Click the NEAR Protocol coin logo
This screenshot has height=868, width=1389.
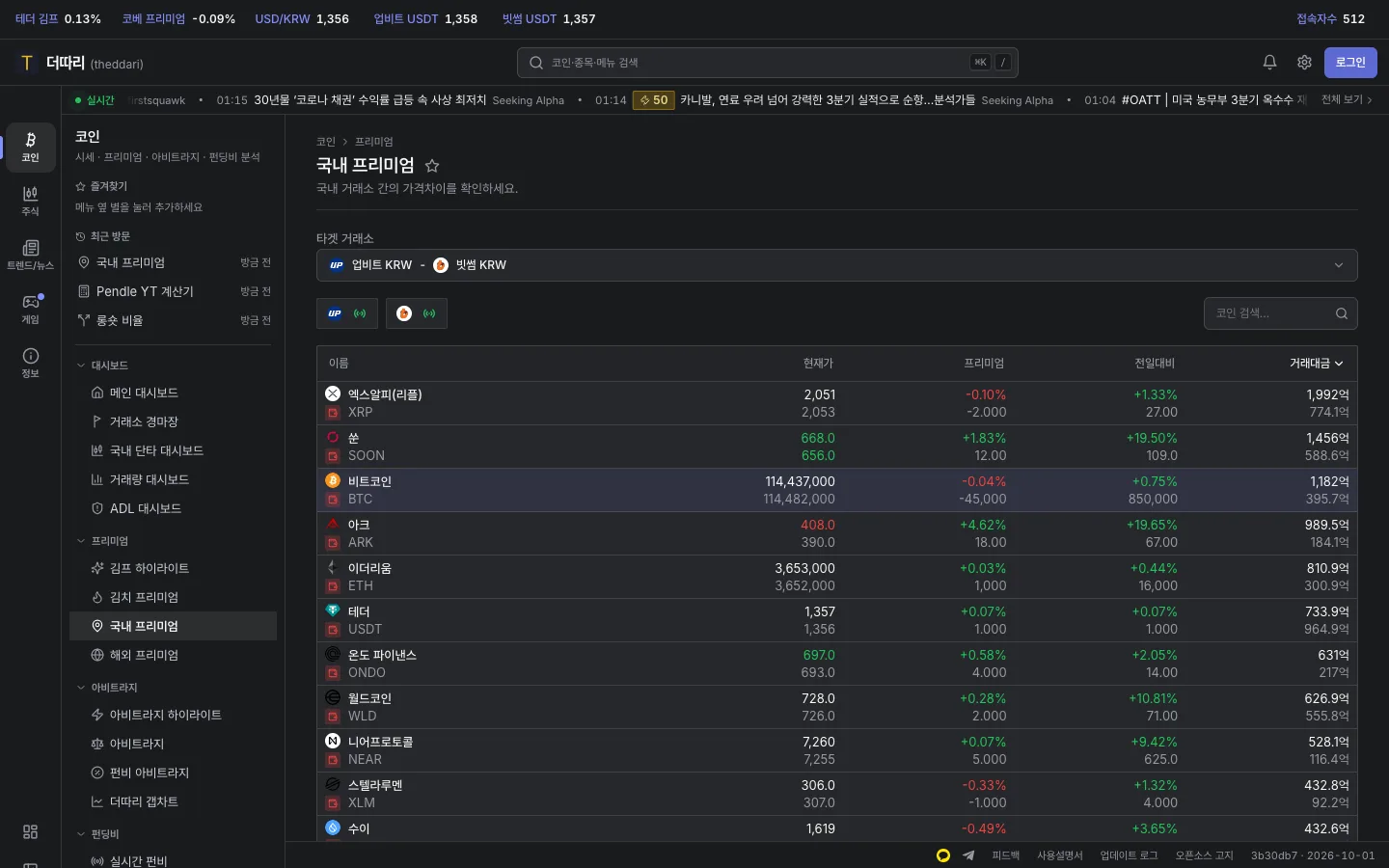(333, 741)
